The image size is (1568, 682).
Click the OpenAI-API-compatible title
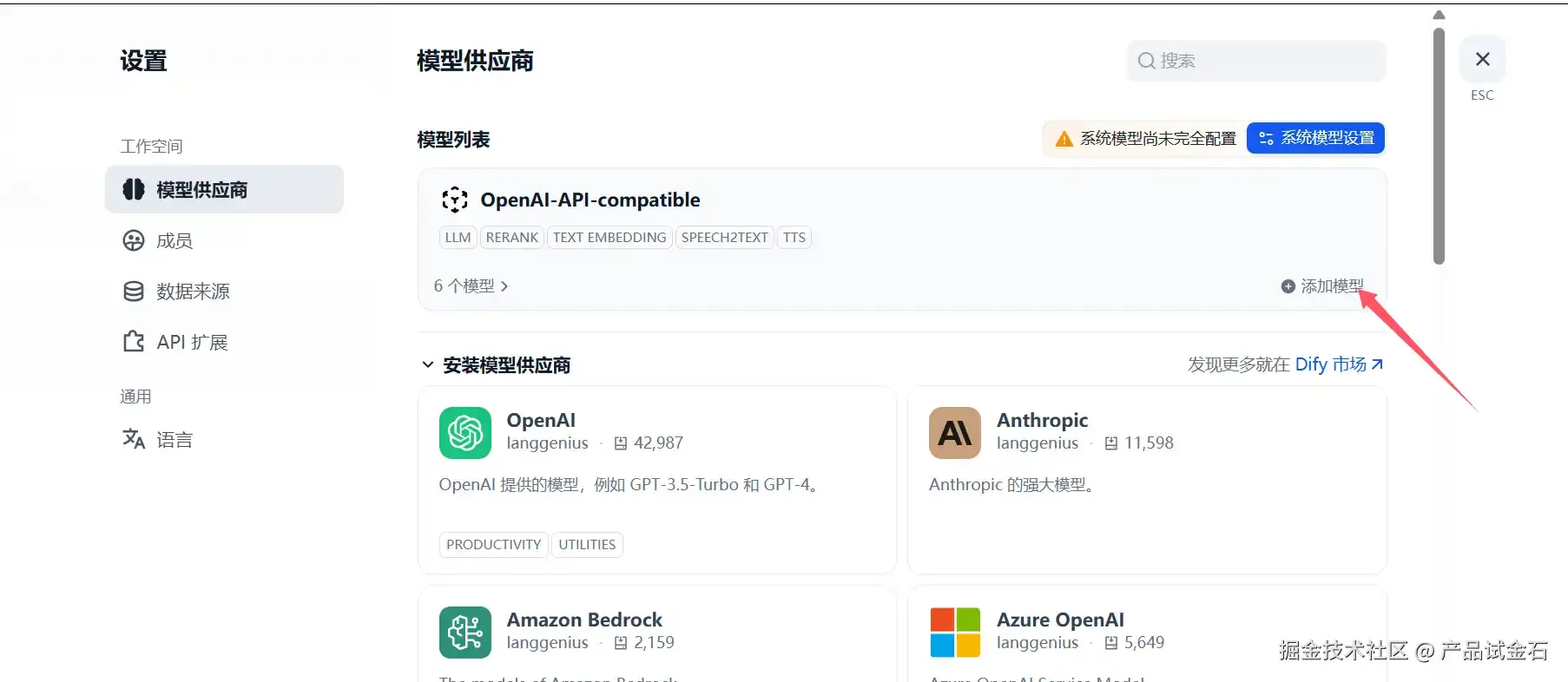pyautogui.click(x=590, y=200)
